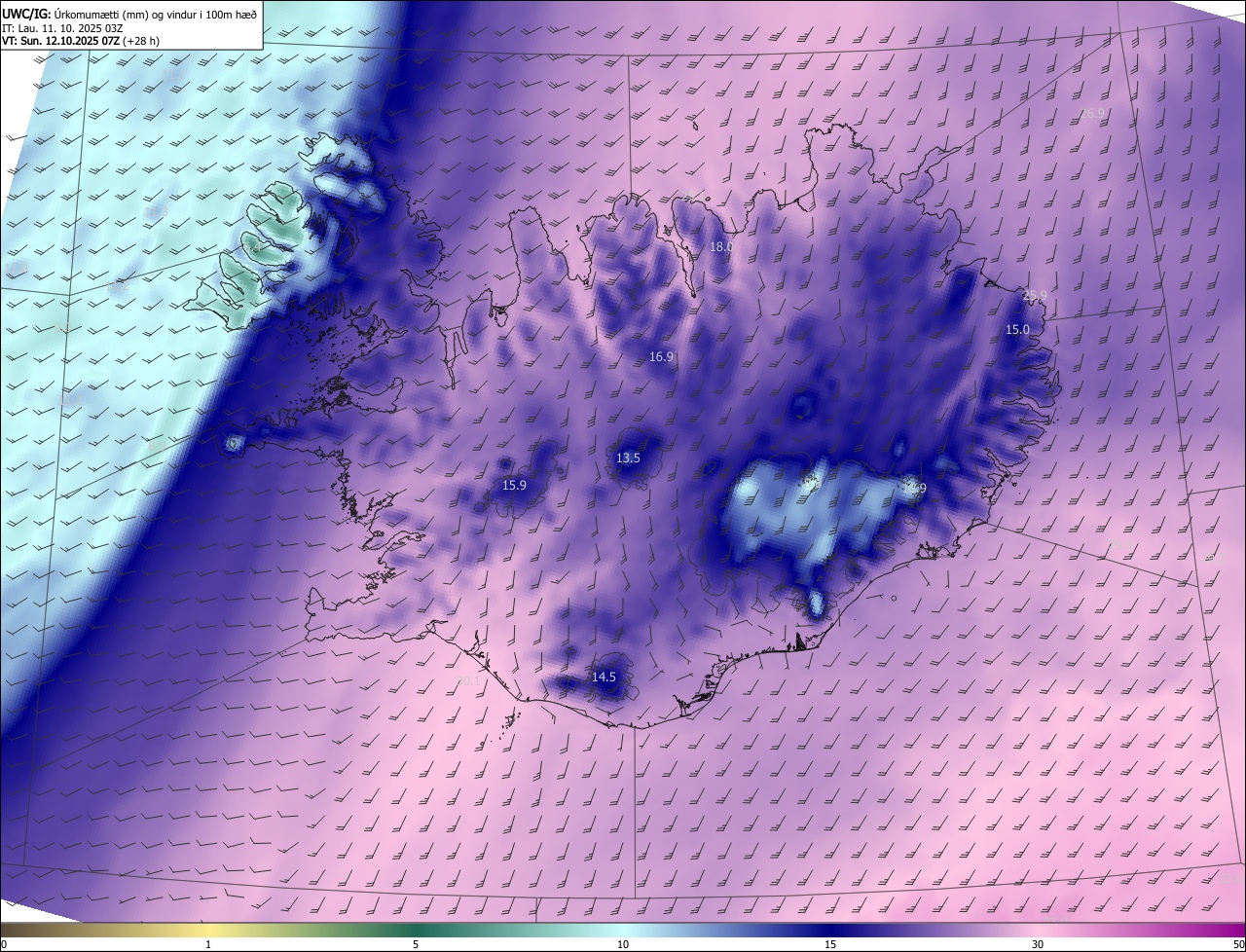The image size is (1246, 952).
Task: Click the color scale tick label '15'
Action: tap(830, 944)
